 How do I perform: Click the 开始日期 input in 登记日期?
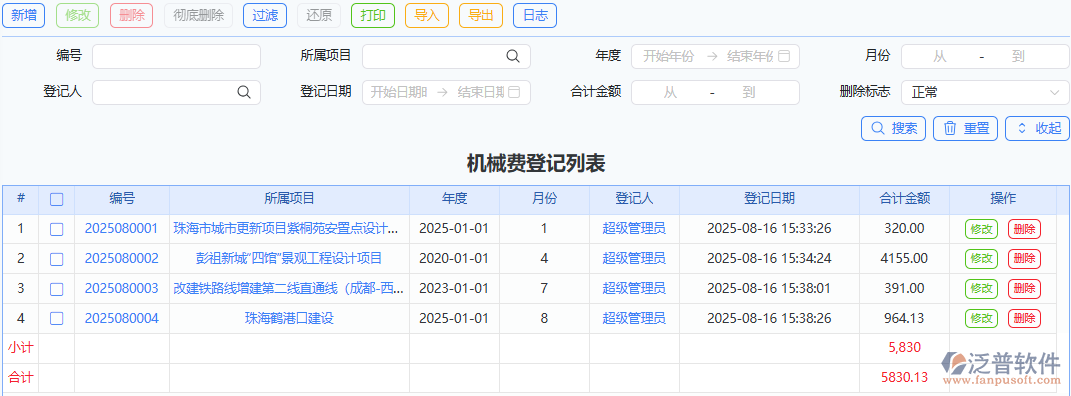(x=399, y=92)
